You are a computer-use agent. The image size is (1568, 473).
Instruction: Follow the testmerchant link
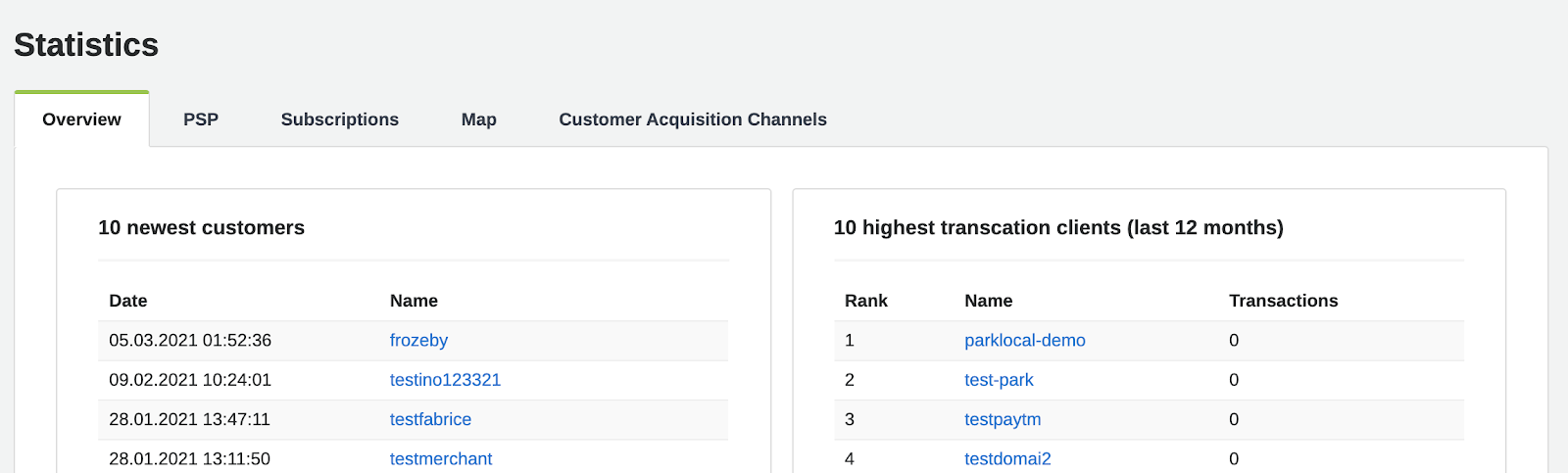(441, 458)
